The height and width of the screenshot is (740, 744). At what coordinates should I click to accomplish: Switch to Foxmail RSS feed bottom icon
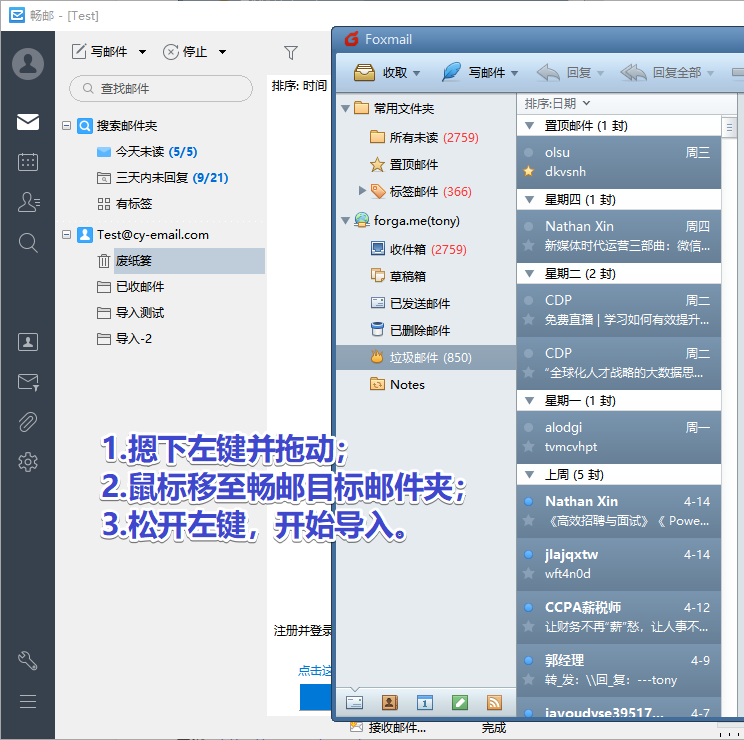coord(494,702)
